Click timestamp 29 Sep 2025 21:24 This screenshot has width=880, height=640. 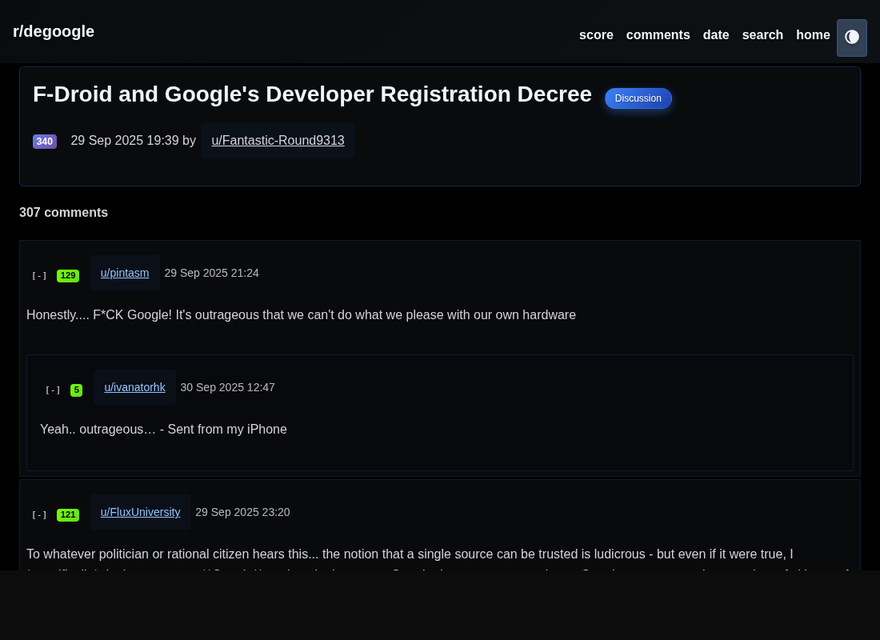212,273
